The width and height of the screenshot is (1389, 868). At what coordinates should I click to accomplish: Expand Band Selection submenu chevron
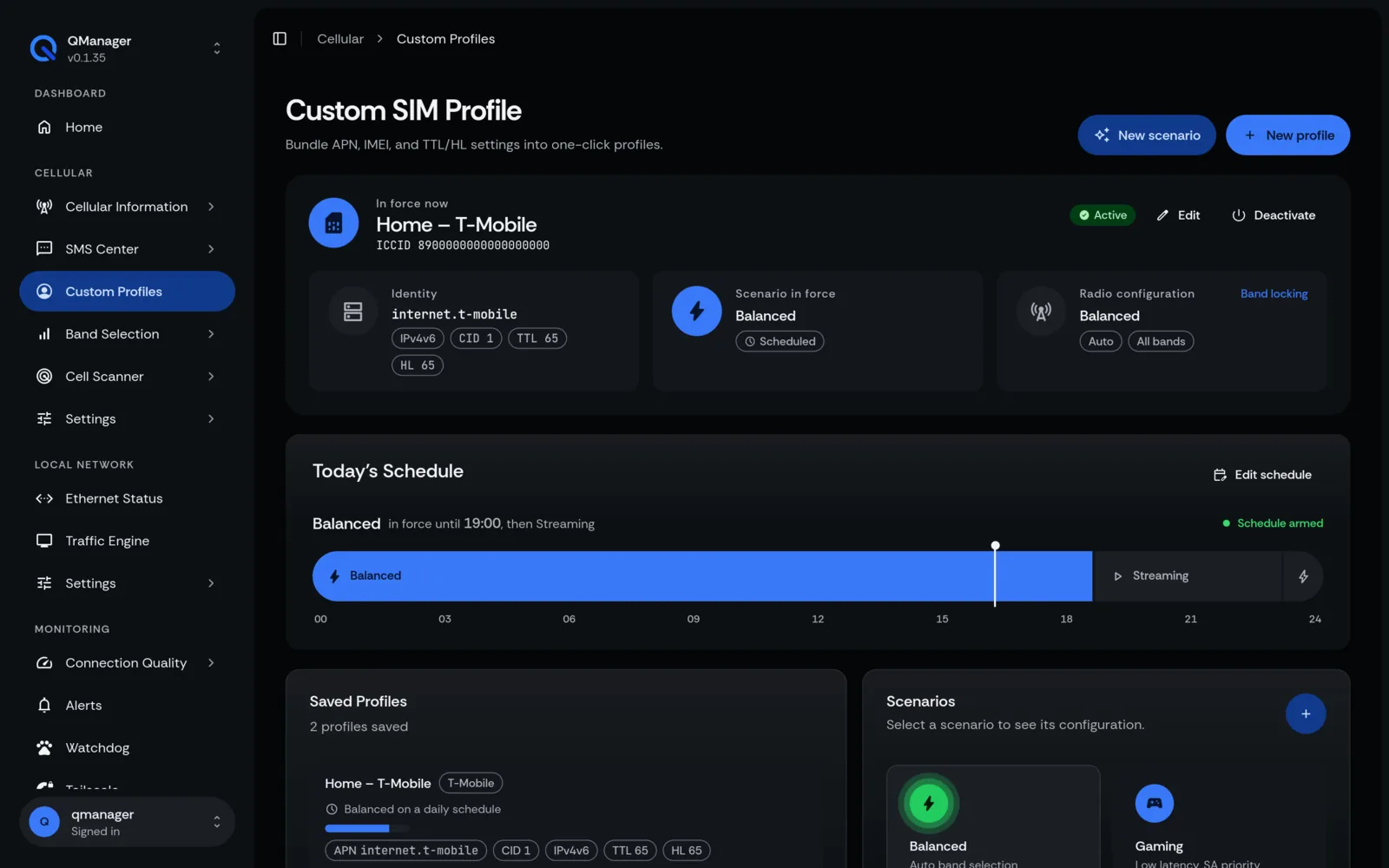pos(211,334)
